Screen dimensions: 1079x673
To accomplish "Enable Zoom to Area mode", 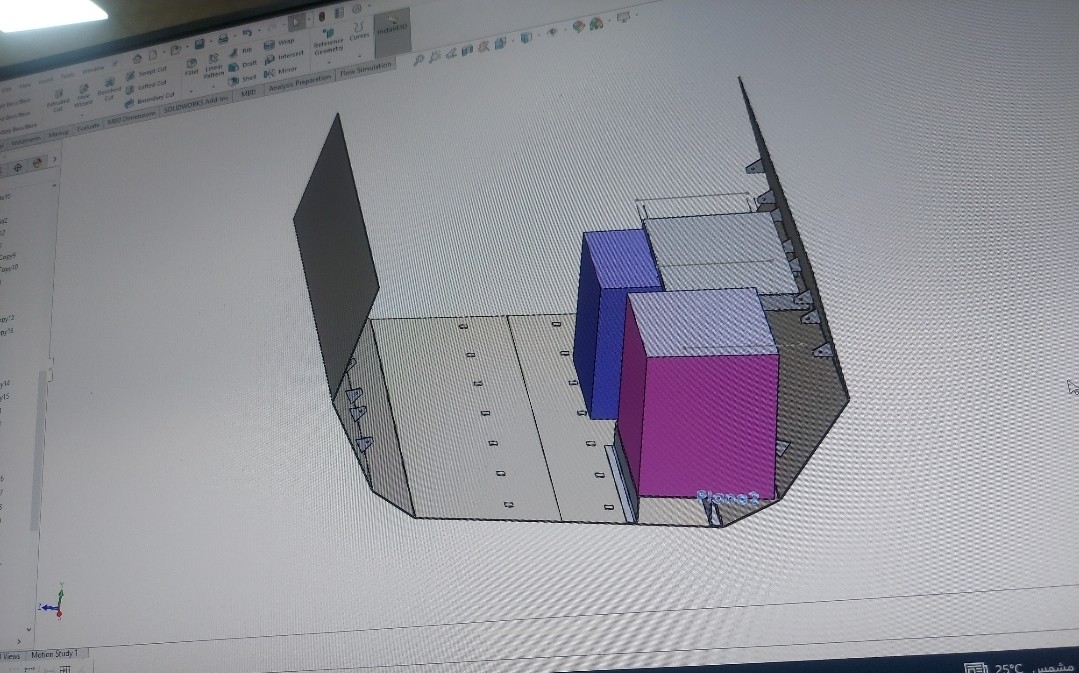I will pos(434,56).
